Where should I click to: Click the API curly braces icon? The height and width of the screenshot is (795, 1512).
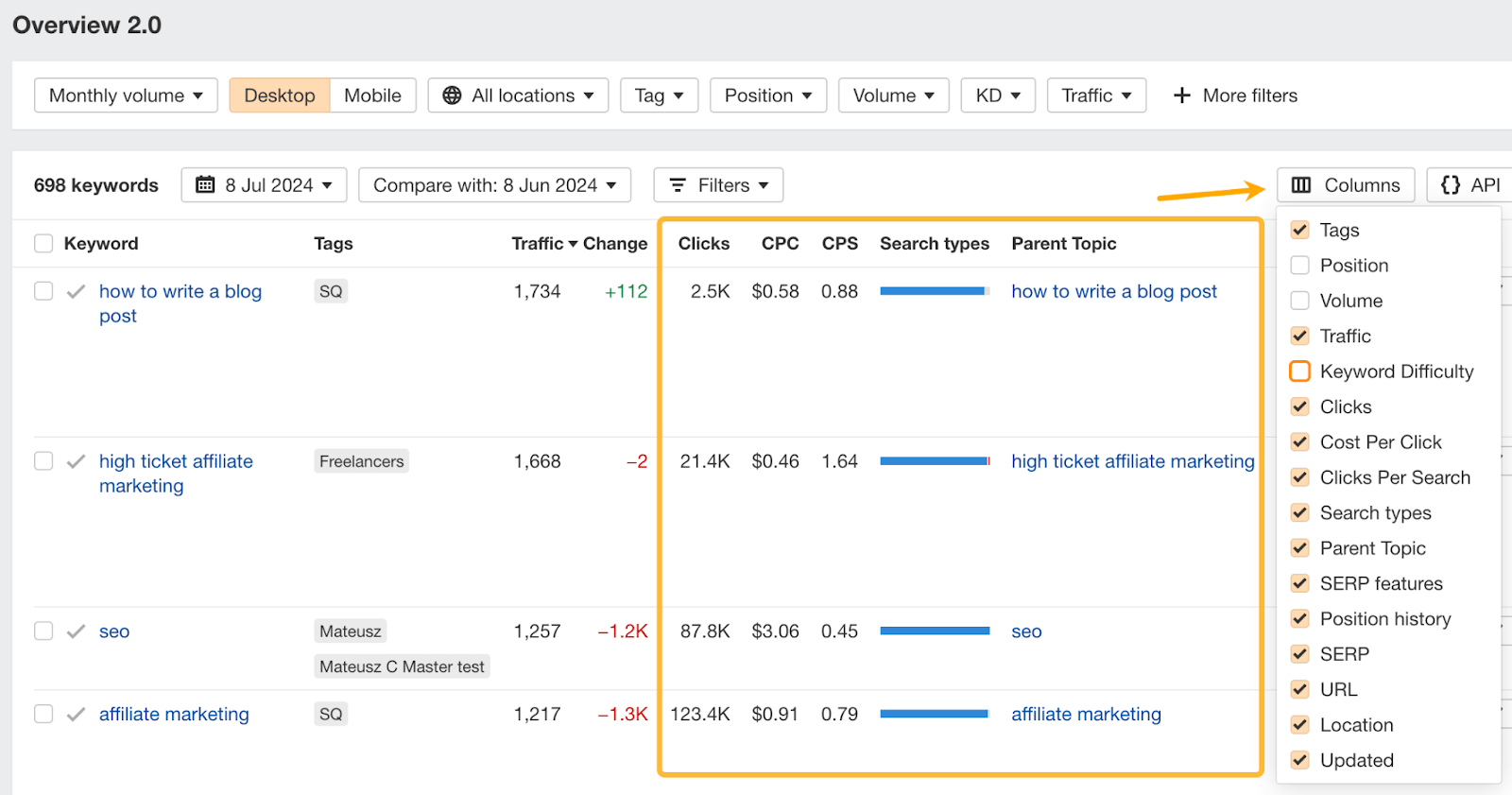coord(1450,185)
